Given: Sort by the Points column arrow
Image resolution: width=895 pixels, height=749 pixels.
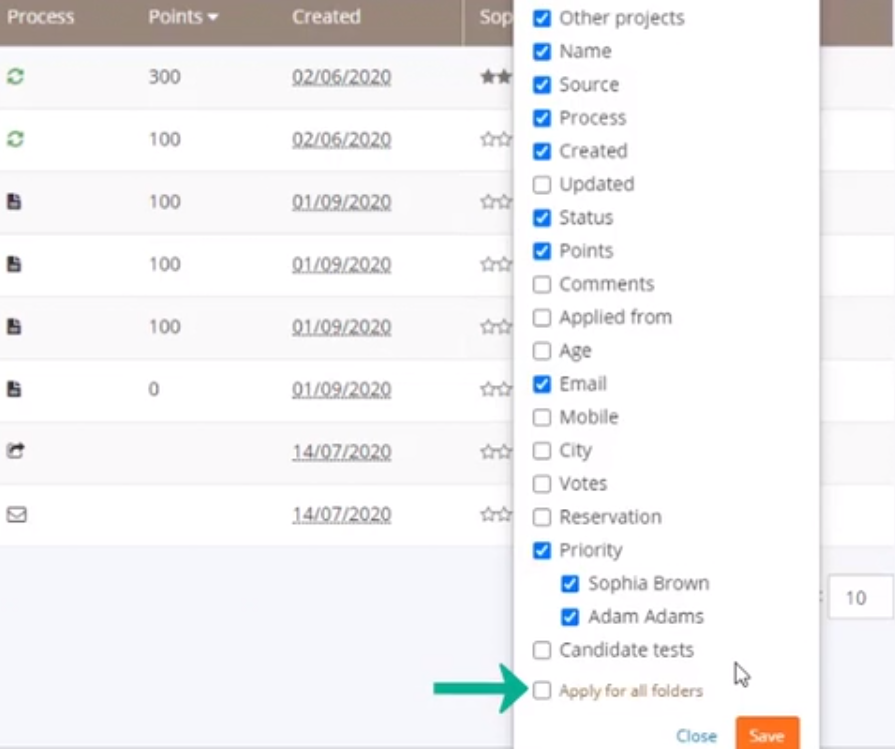Looking at the screenshot, I should [213, 18].
